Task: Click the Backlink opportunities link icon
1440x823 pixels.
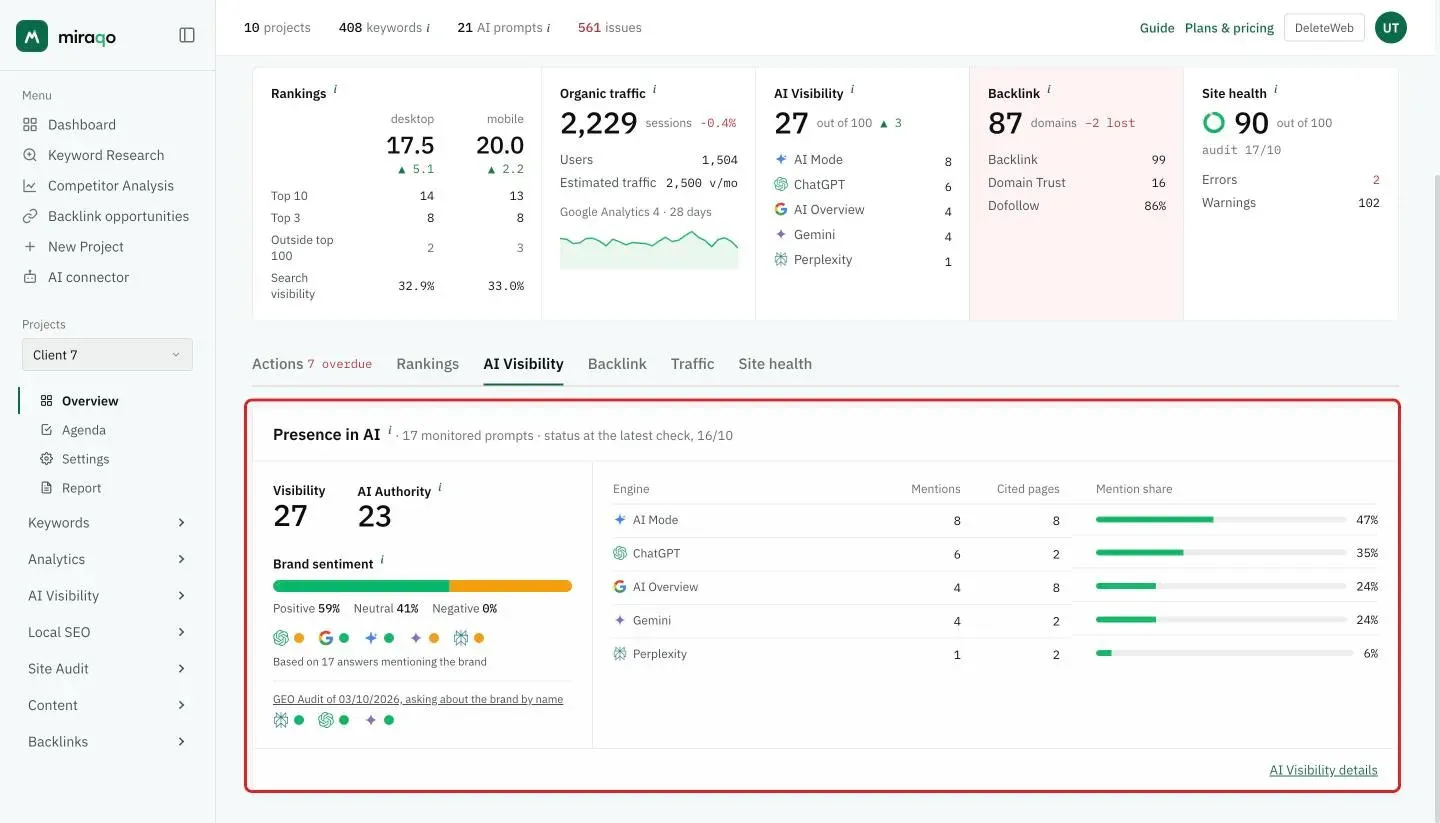Action: tap(30, 216)
